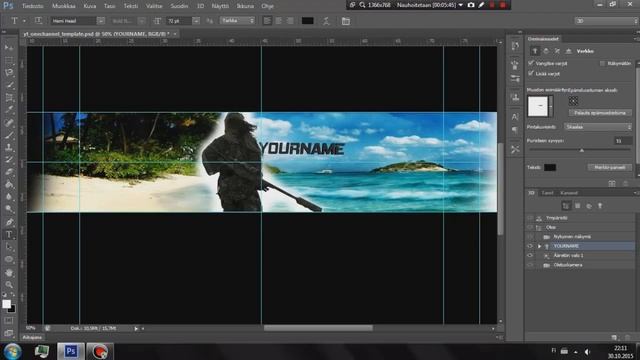The width and height of the screenshot is (640, 360).
Task: Click the scissors-style icon in the collapsed dock
Action: [515, 149]
